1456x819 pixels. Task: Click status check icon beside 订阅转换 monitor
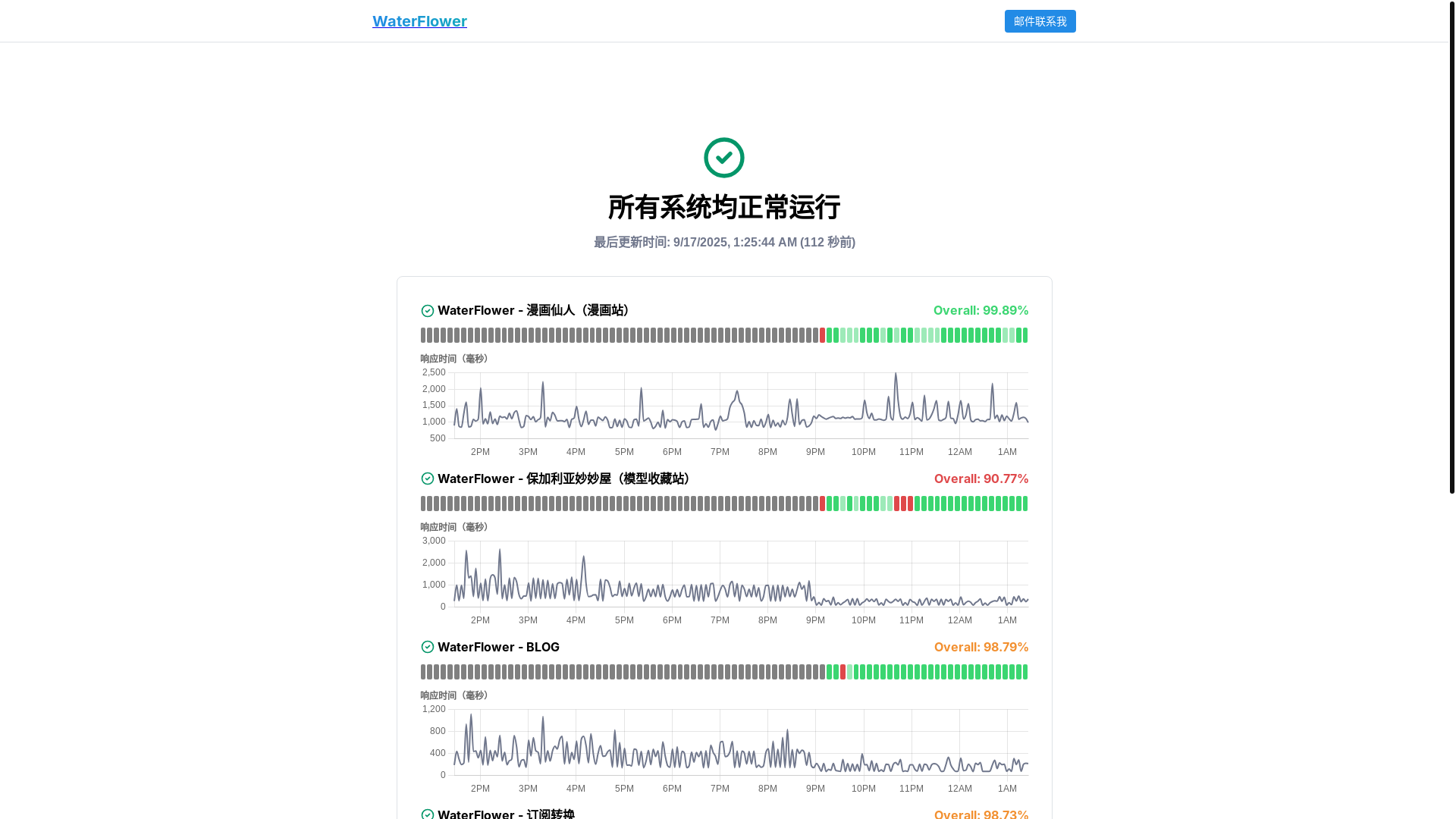click(428, 814)
